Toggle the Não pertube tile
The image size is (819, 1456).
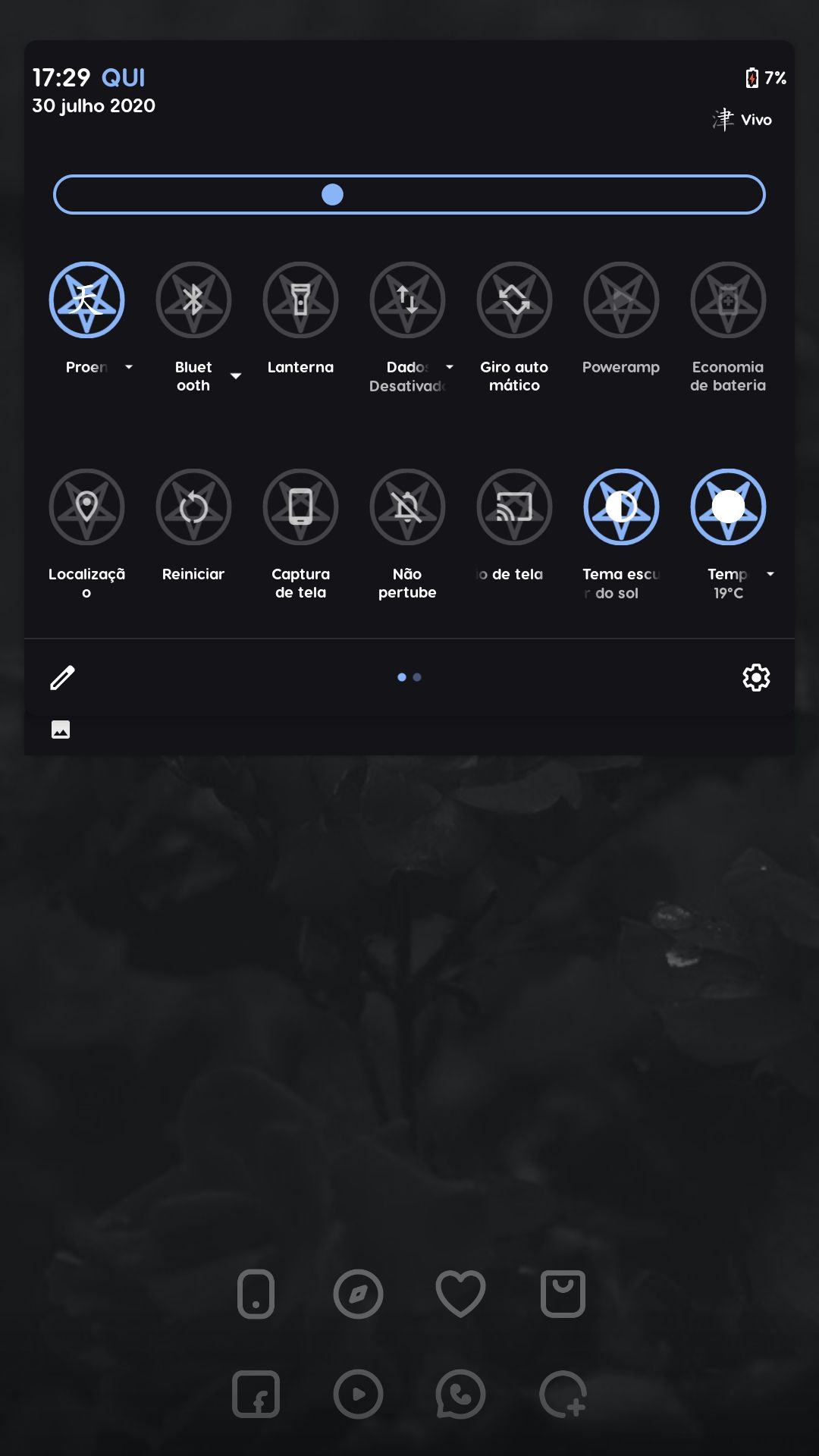click(x=407, y=507)
